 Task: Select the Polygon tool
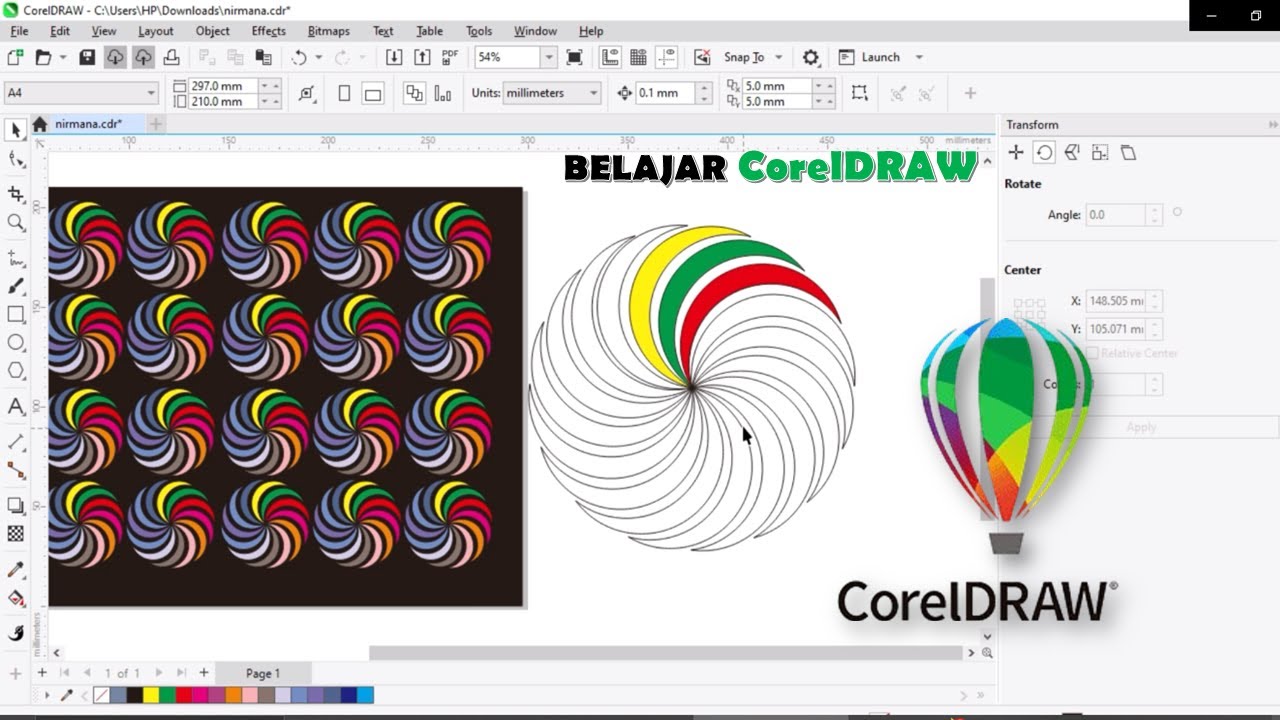[16, 370]
